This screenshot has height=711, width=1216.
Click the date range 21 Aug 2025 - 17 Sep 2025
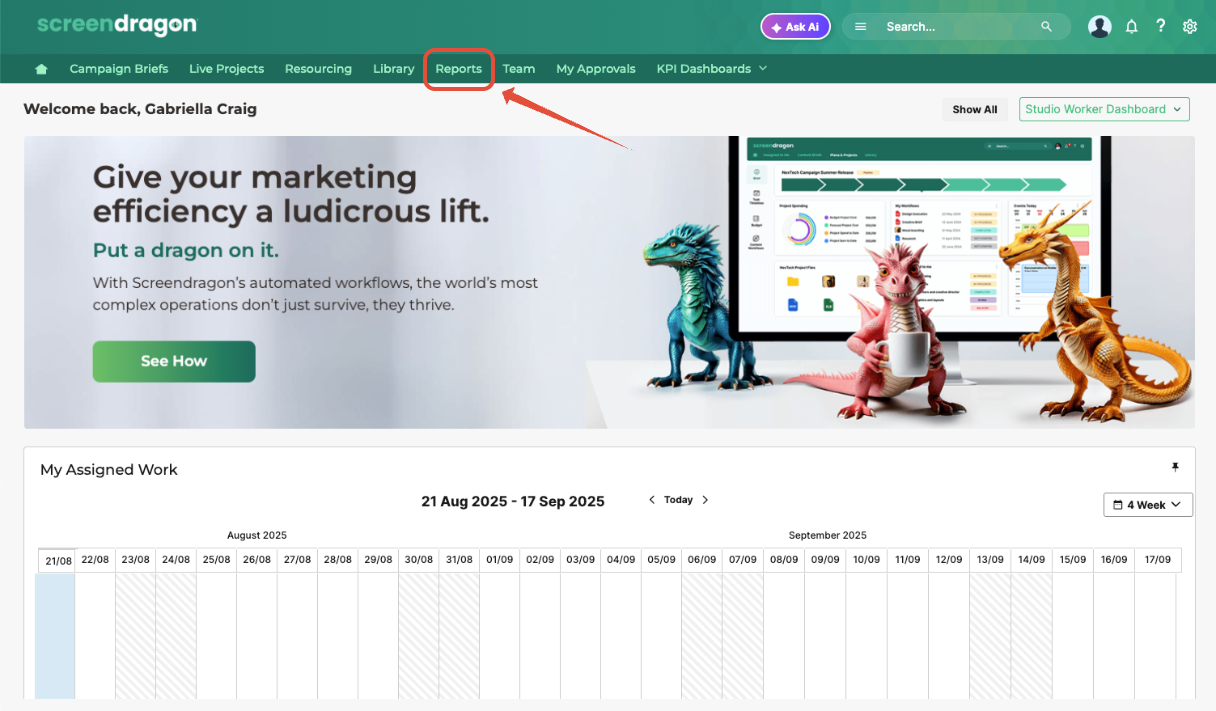(x=513, y=501)
